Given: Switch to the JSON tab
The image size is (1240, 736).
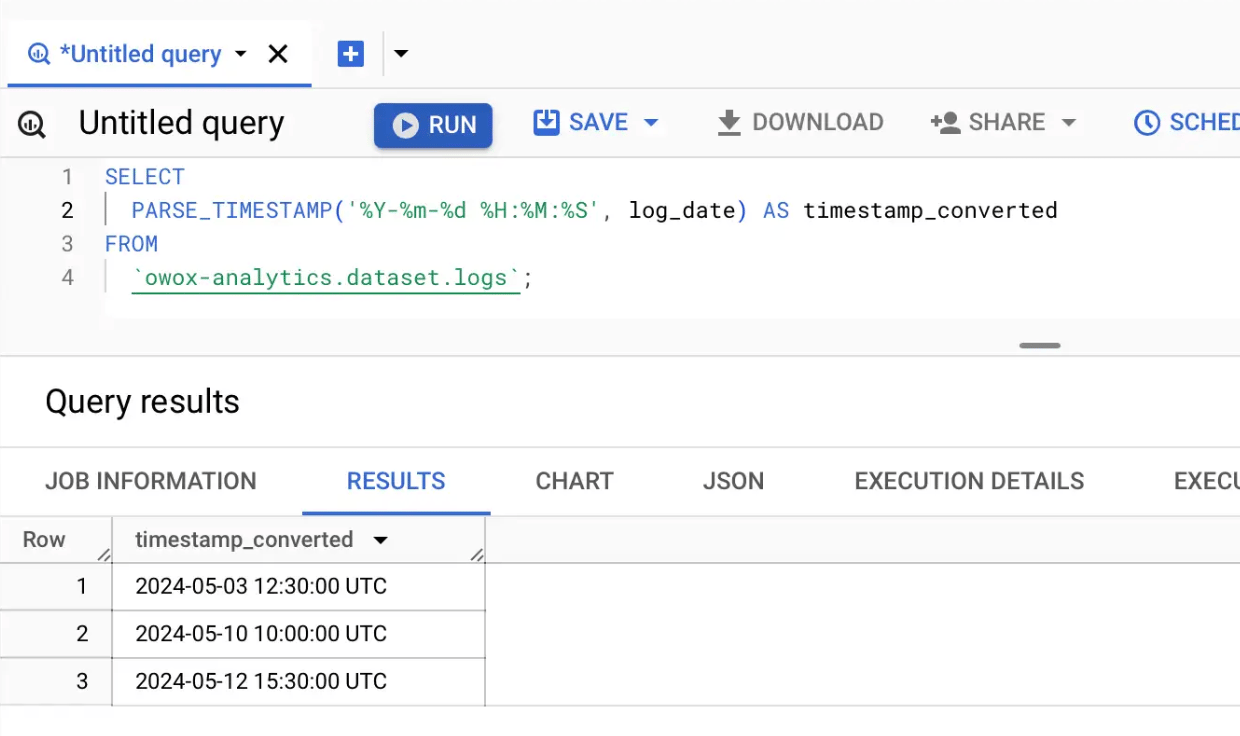Looking at the screenshot, I should (733, 481).
